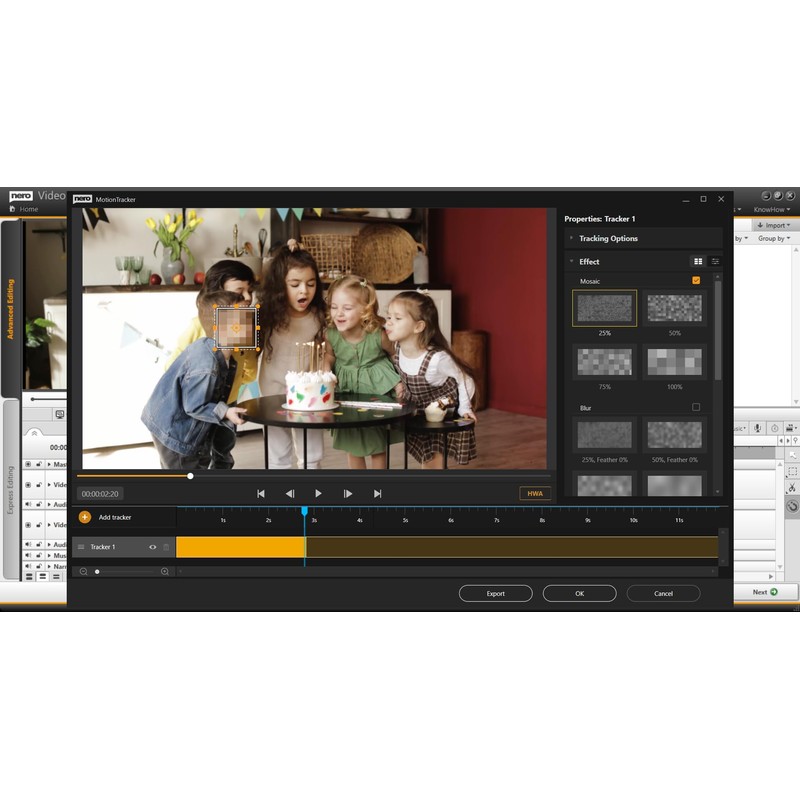Jump to the end of the clip
This screenshot has height=800, width=800.
click(x=377, y=493)
